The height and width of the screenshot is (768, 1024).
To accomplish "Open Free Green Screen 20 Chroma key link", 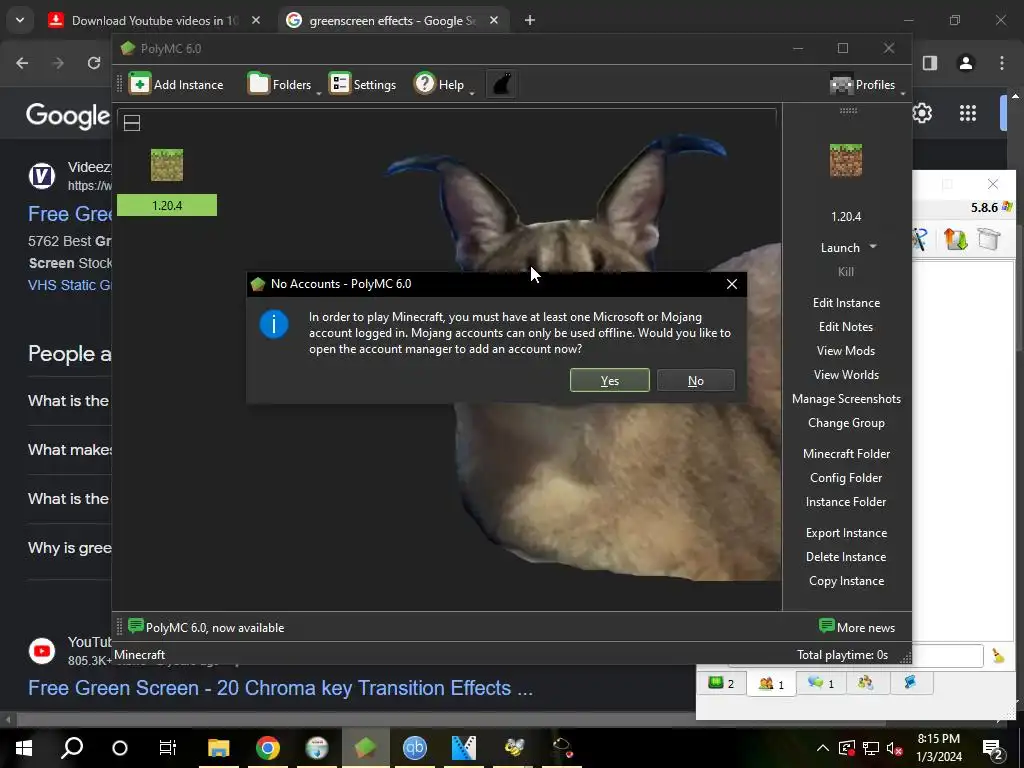I will coord(280,688).
